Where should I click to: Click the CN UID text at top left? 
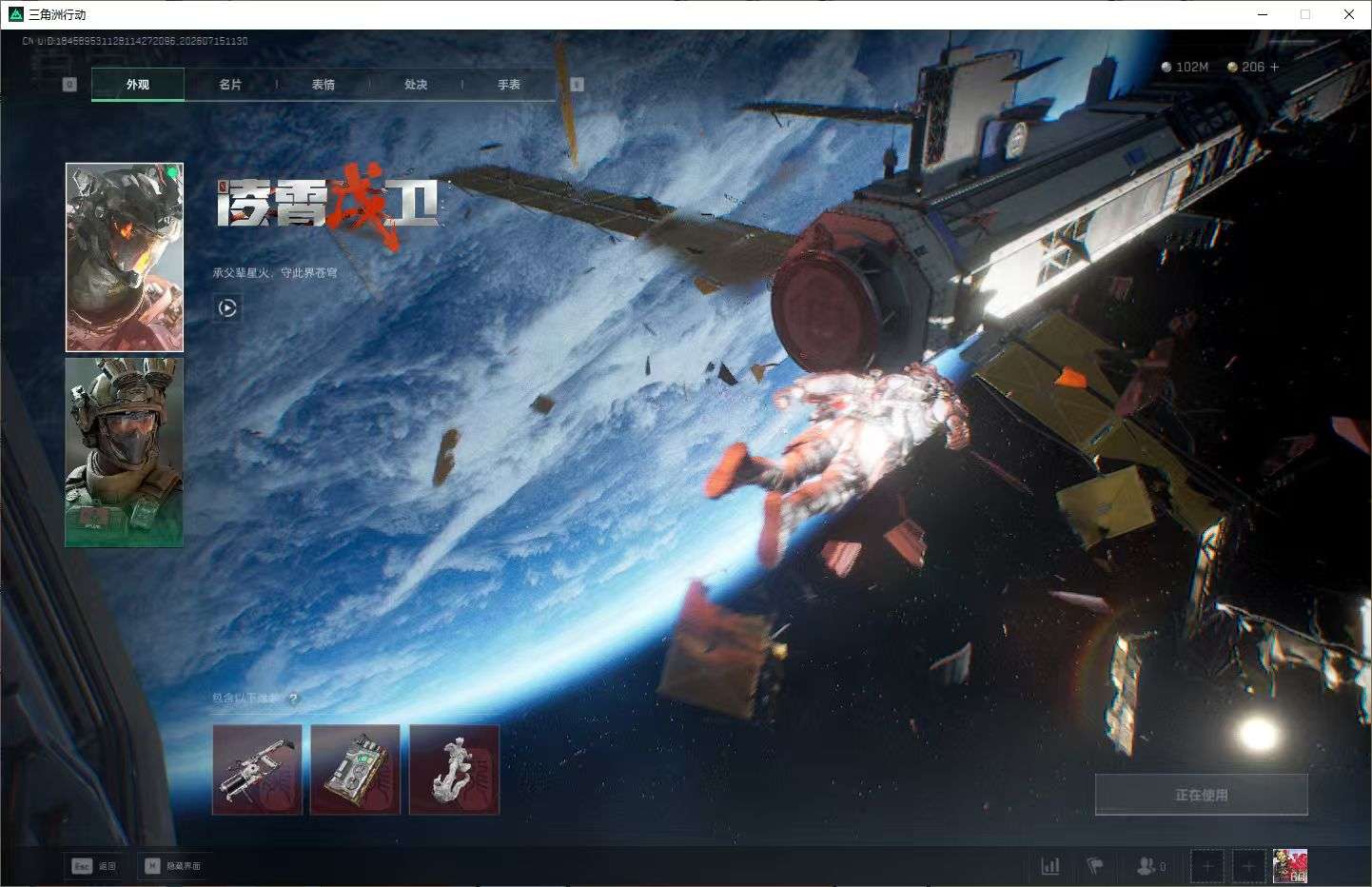click(x=135, y=41)
